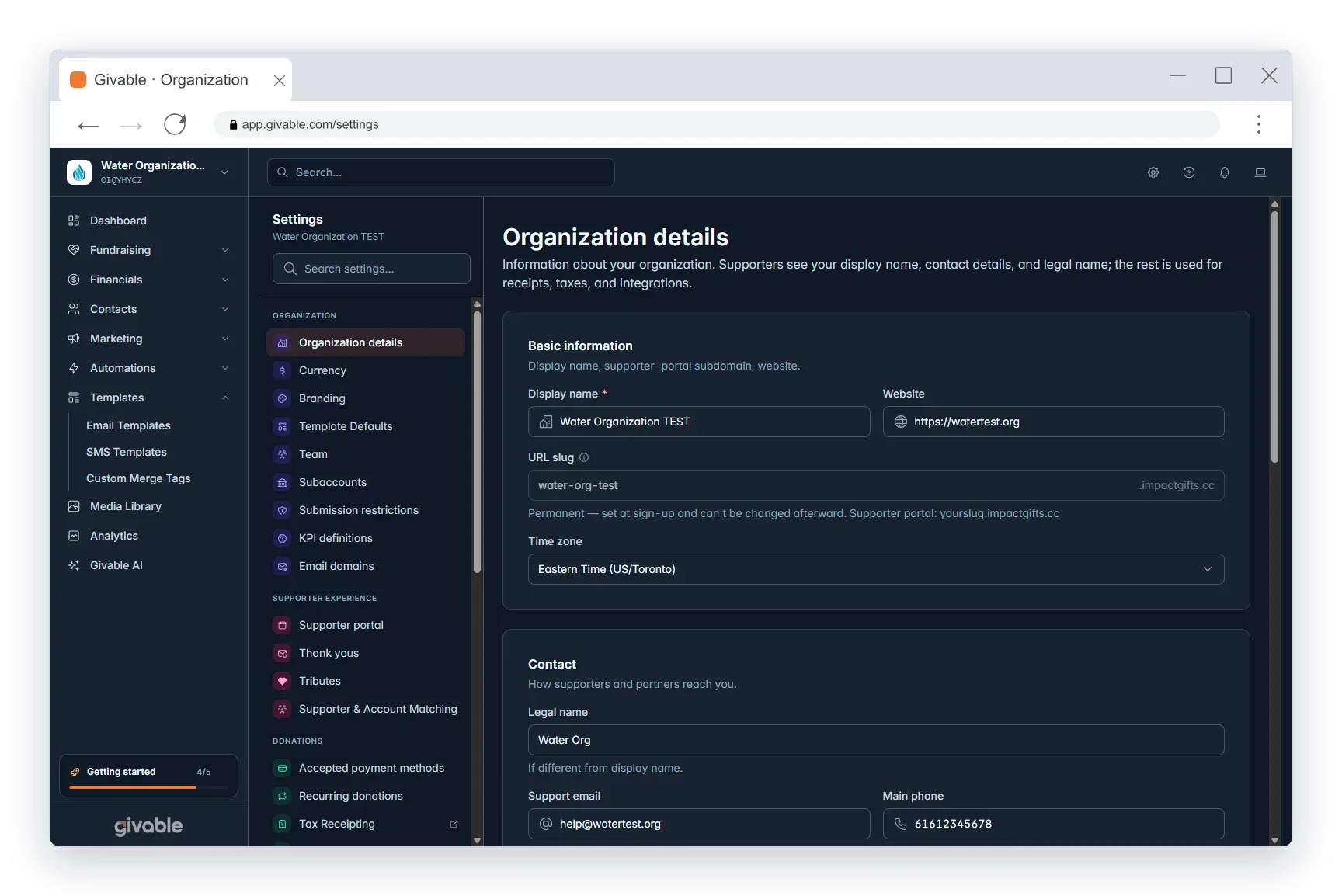Collapse the Templates menu
This screenshot has height=896, width=1342.
[148, 398]
